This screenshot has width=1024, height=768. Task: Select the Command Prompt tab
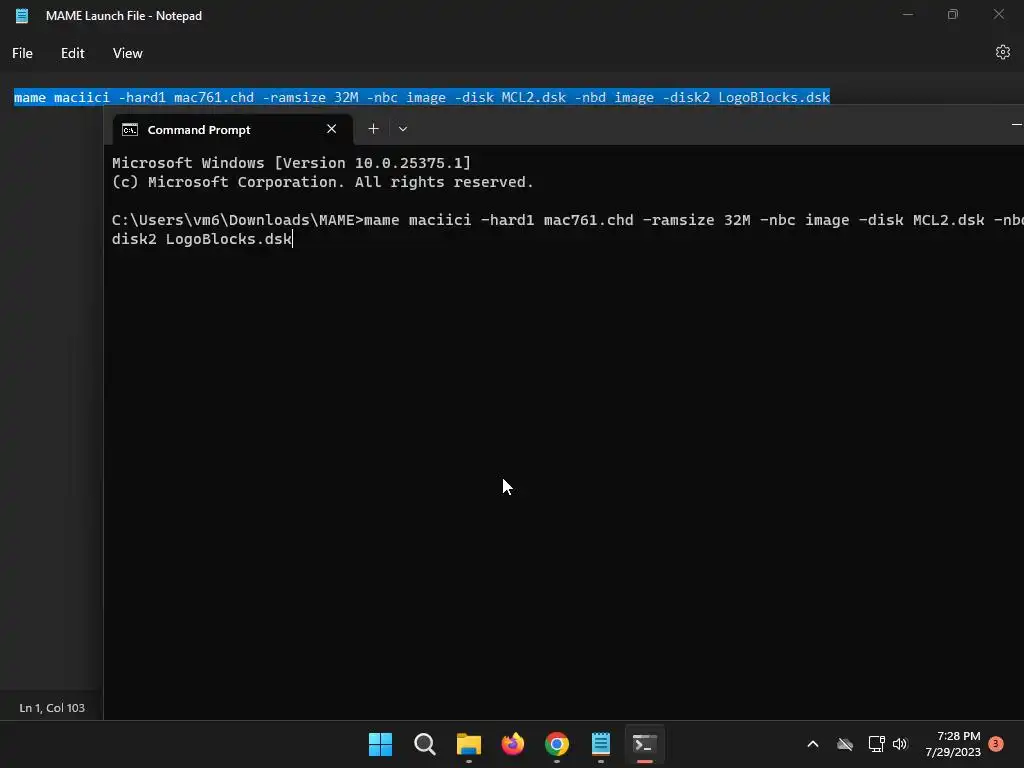click(231, 129)
